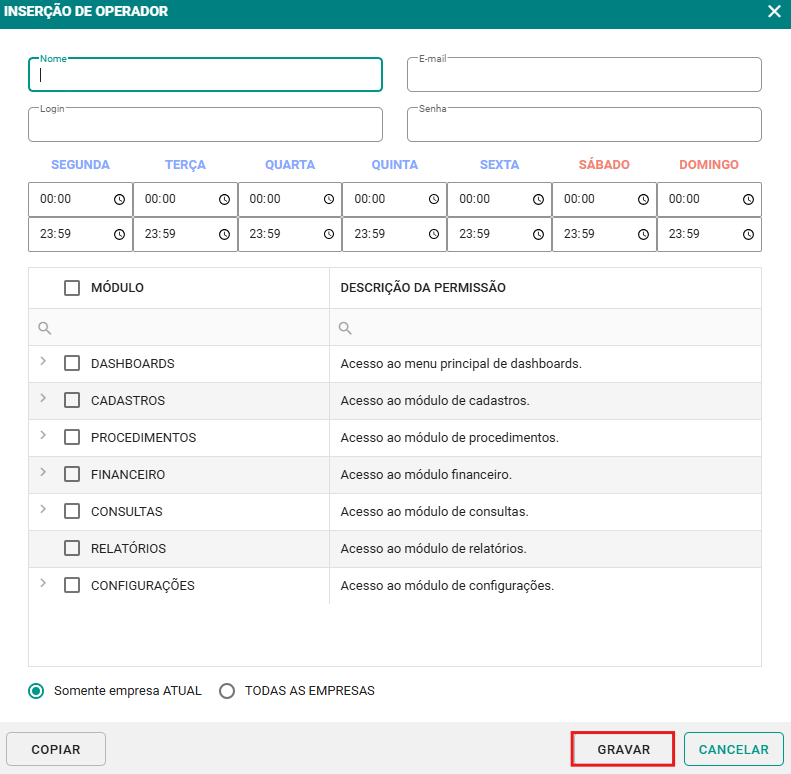Click the E-mail input field

point(584,76)
